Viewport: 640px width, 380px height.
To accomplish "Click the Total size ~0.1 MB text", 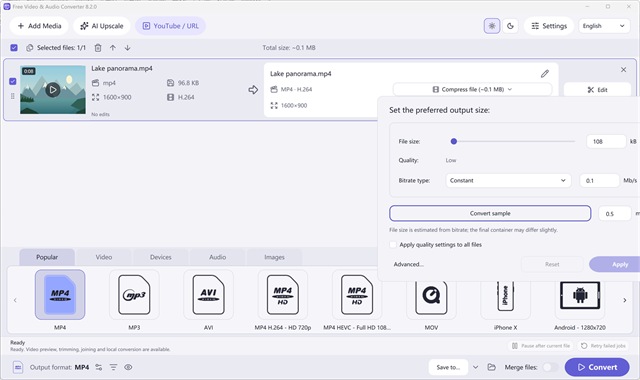I will click(289, 48).
